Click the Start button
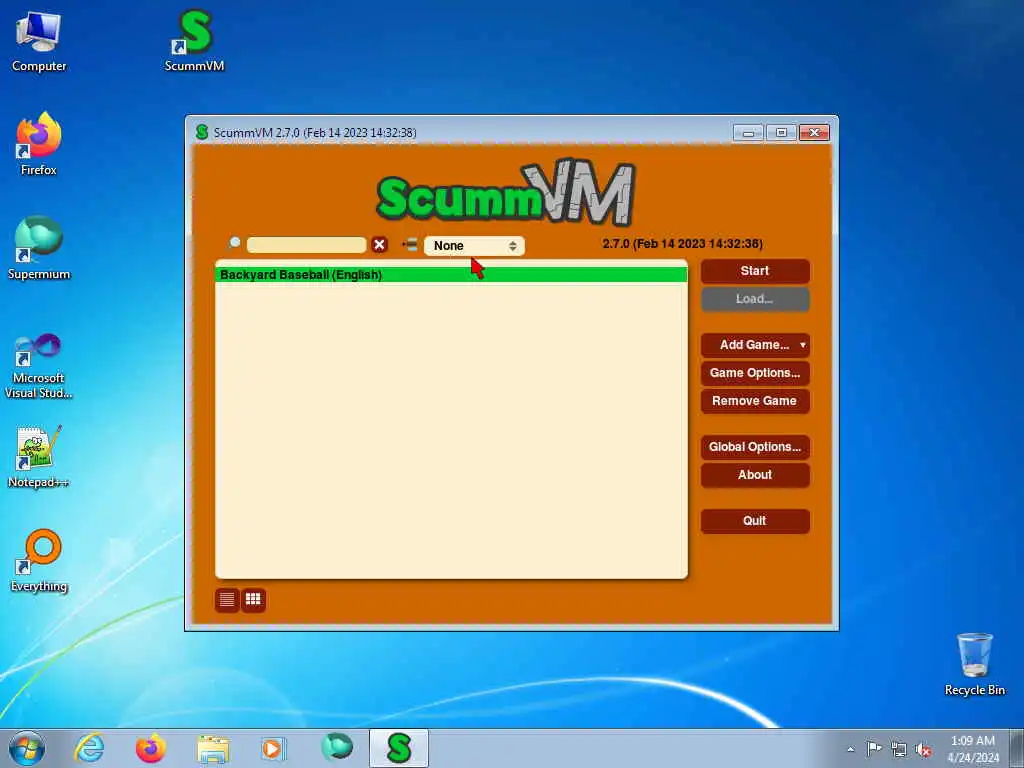Viewport: 1024px width, 768px height. click(755, 271)
